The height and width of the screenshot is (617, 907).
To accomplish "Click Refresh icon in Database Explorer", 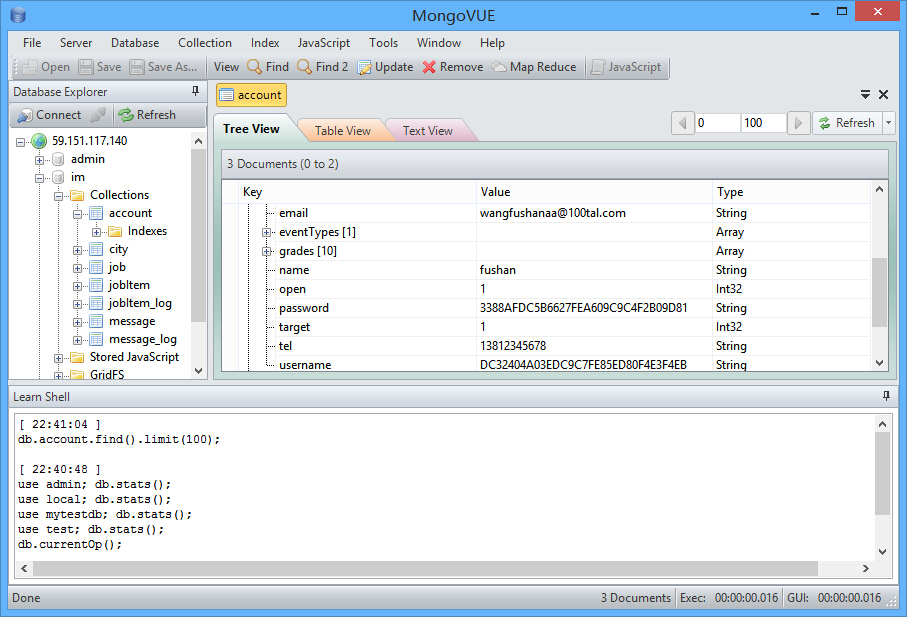I will (x=126, y=115).
